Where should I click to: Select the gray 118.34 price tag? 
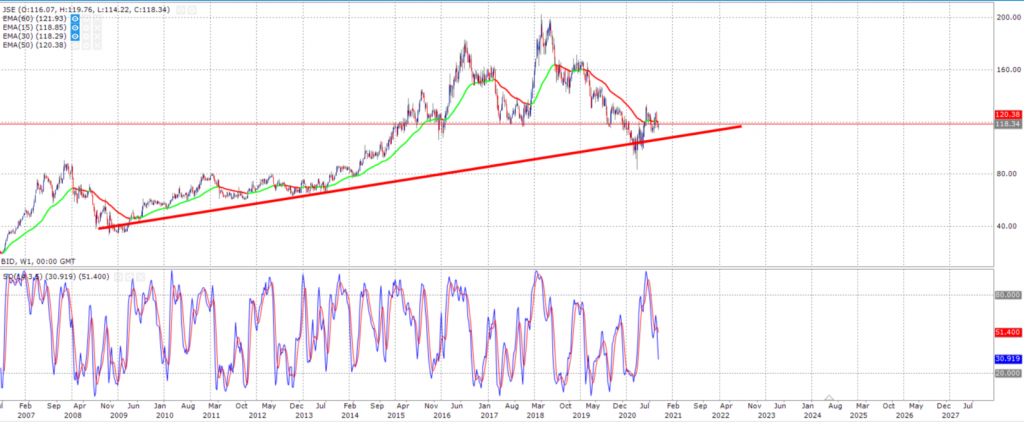pos(1006,125)
